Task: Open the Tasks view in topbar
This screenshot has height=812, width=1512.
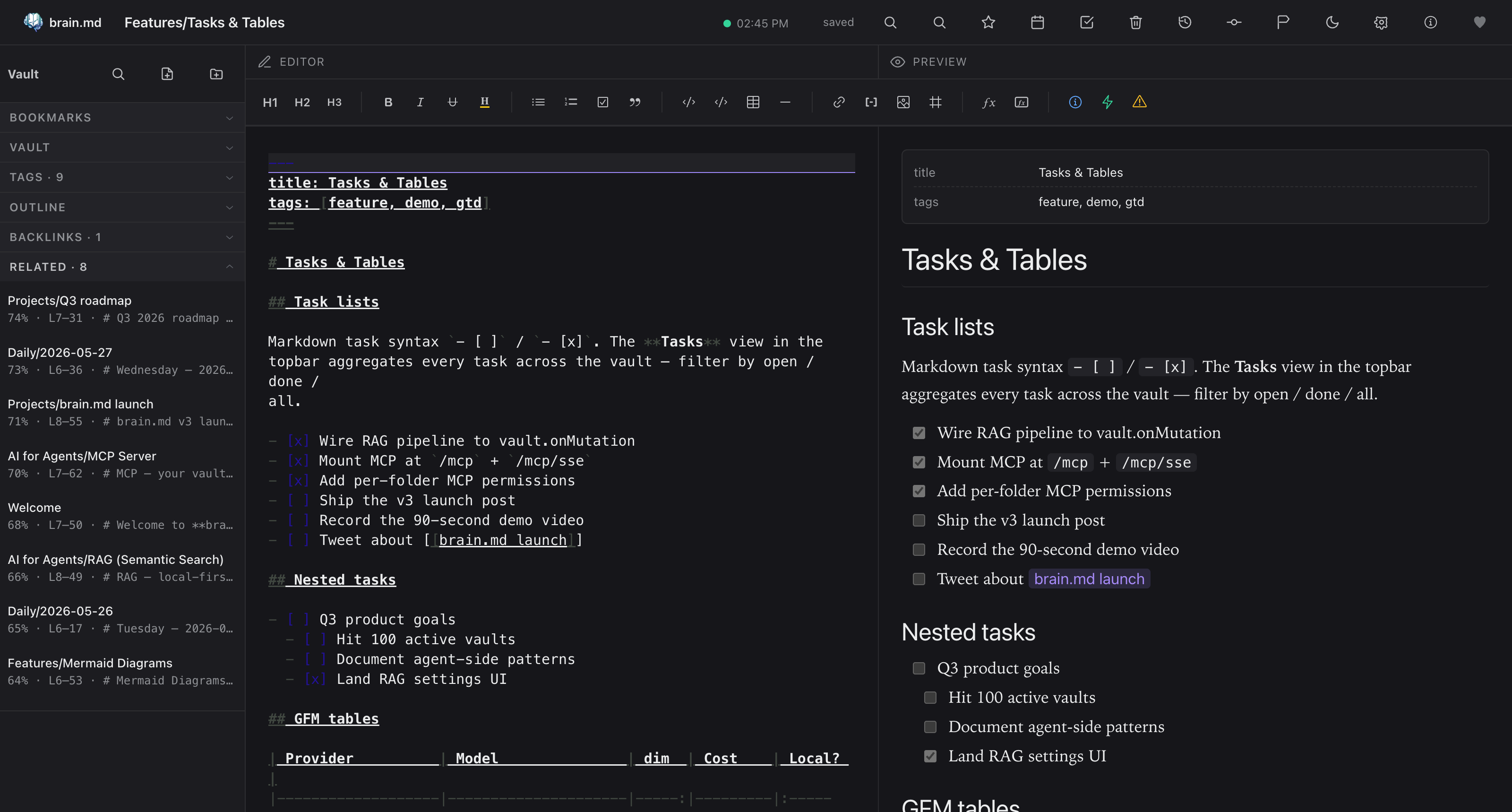Action: [1087, 22]
